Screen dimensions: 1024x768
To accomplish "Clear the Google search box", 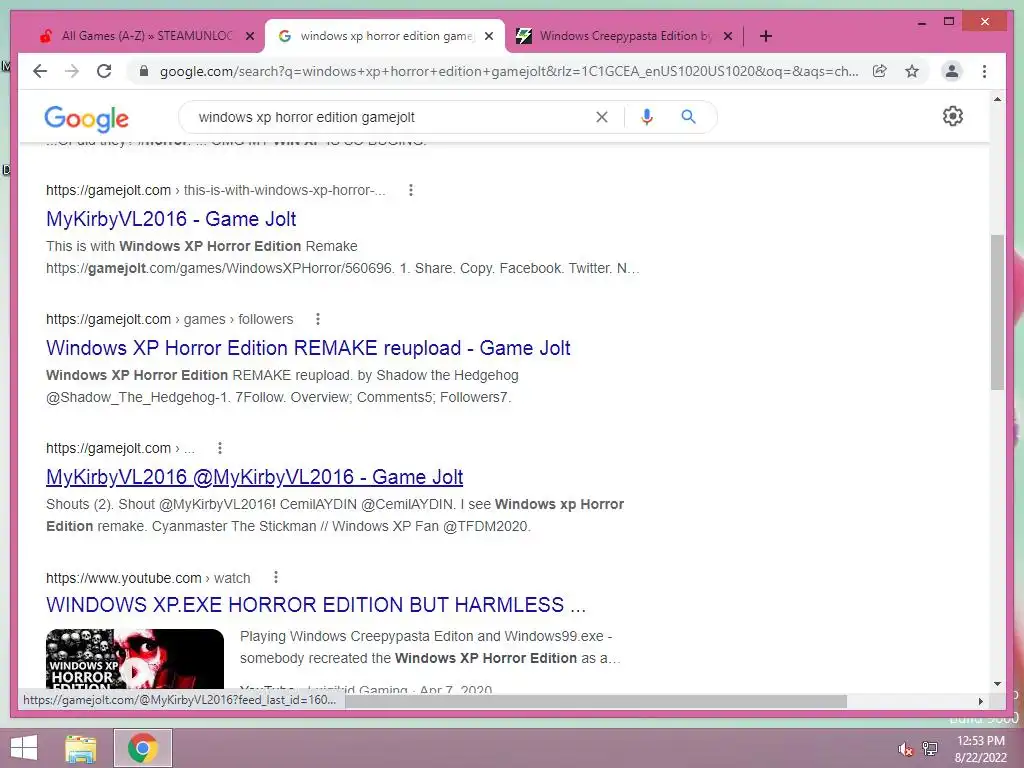I will coord(601,117).
